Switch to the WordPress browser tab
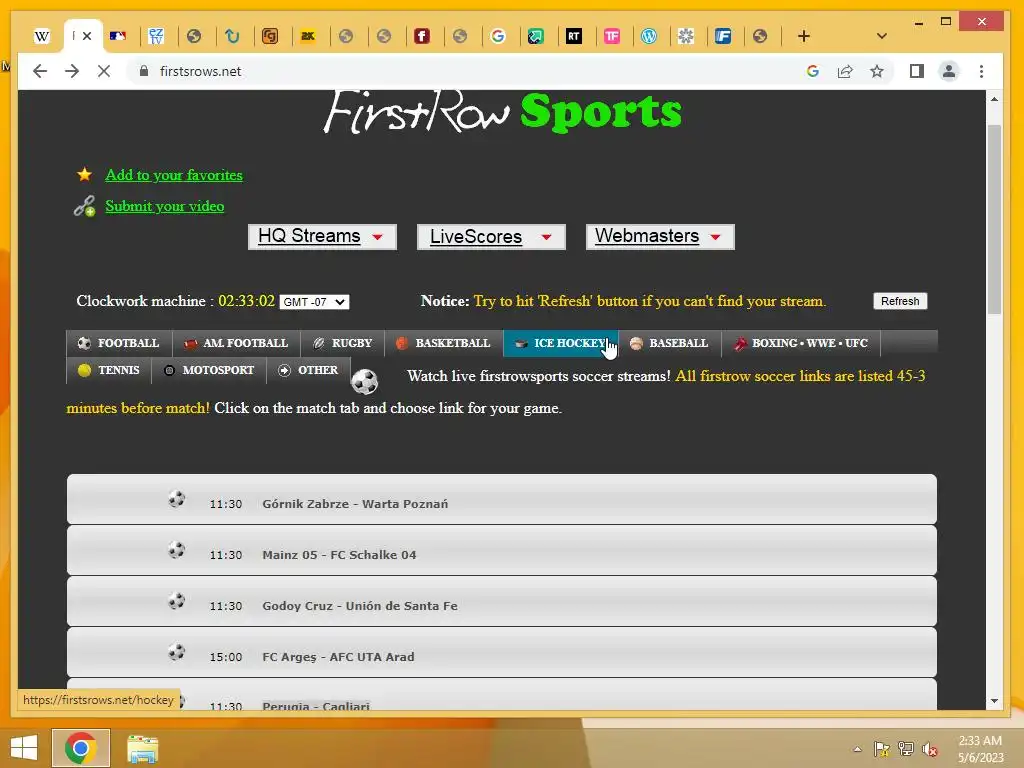Image resolution: width=1024 pixels, height=768 pixels. tap(648, 37)
